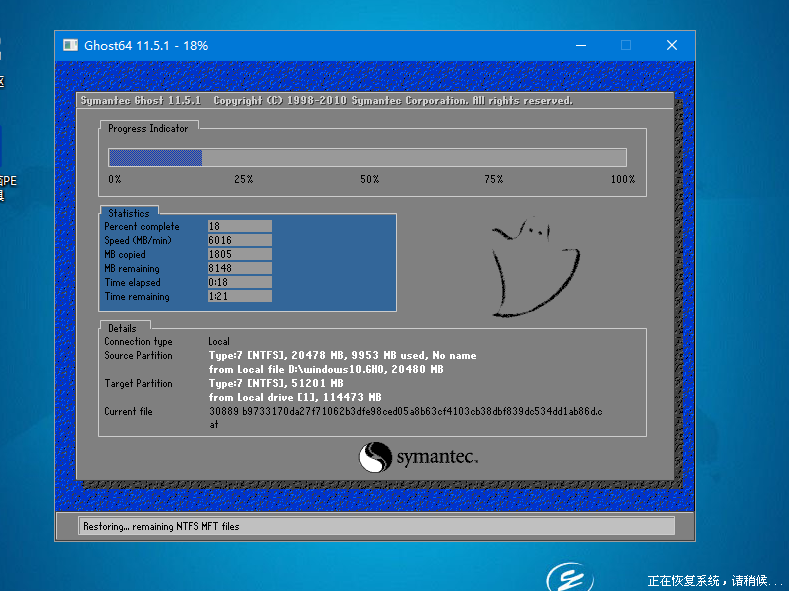The height and width of the screenshot is (591, 789).
Task: Click the 50% progress marker label
Action: (369, 179)
